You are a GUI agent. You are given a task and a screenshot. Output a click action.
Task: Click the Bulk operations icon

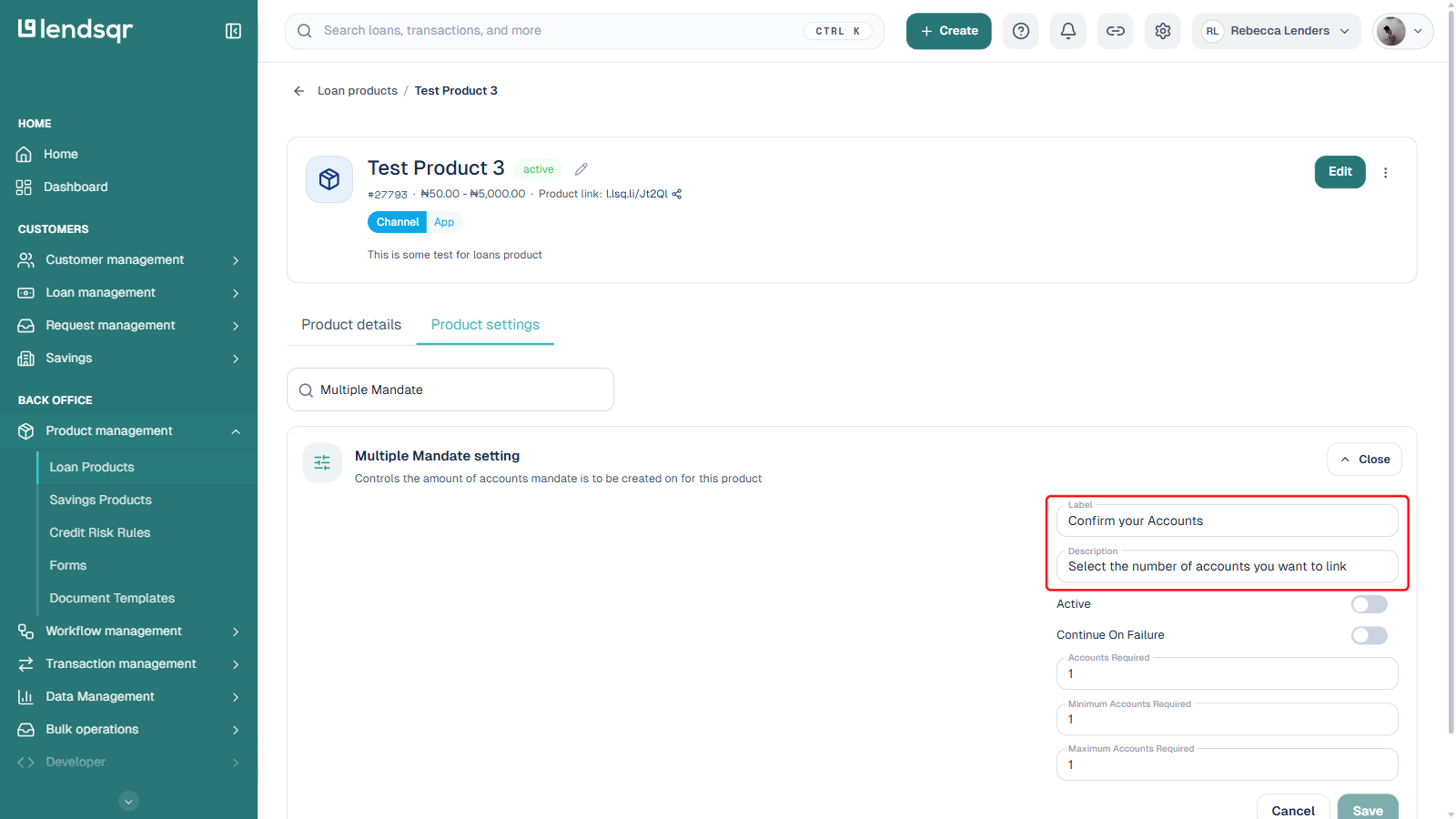tap(26, 730)
